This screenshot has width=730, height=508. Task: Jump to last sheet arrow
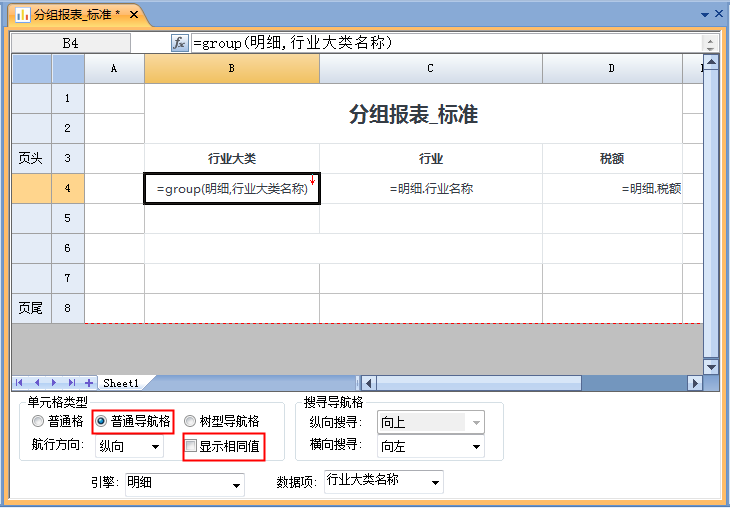tap(72, 383)
